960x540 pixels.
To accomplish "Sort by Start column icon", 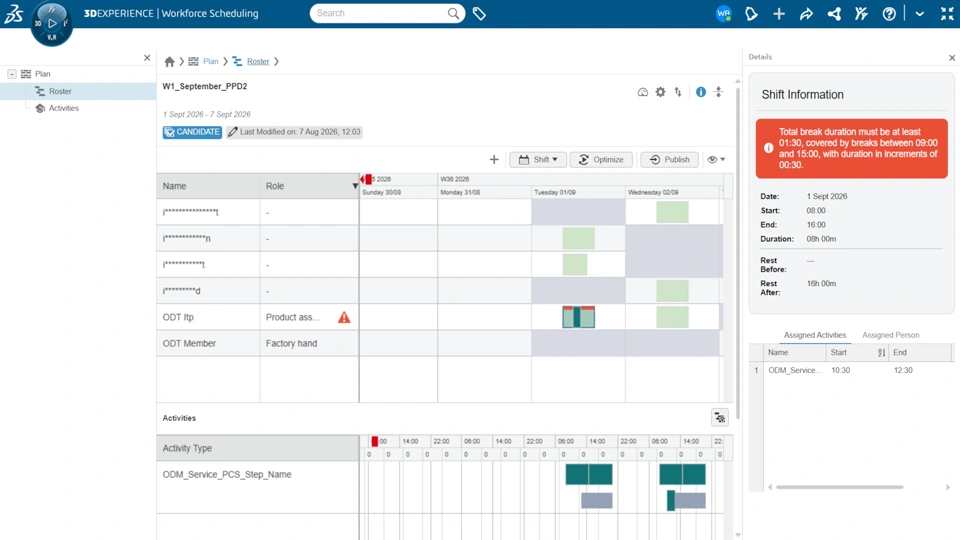I will [x=881, y=353].
